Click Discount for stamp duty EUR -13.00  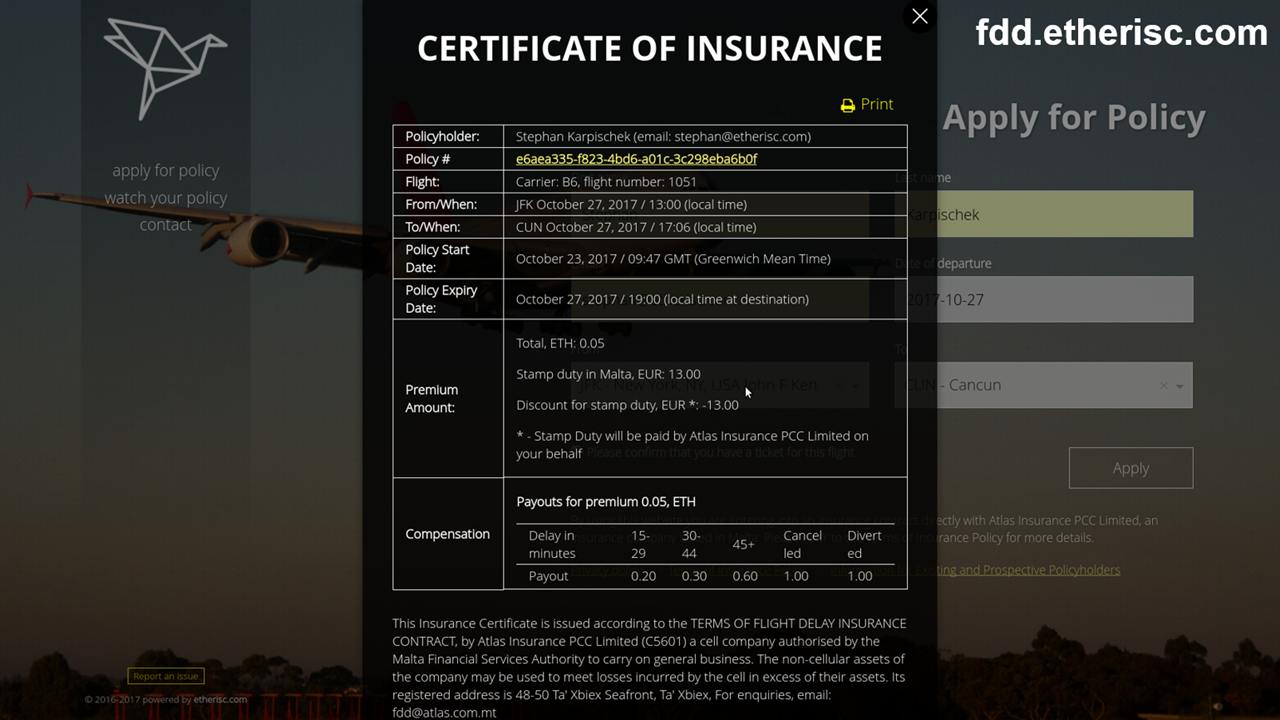point(627,405)
